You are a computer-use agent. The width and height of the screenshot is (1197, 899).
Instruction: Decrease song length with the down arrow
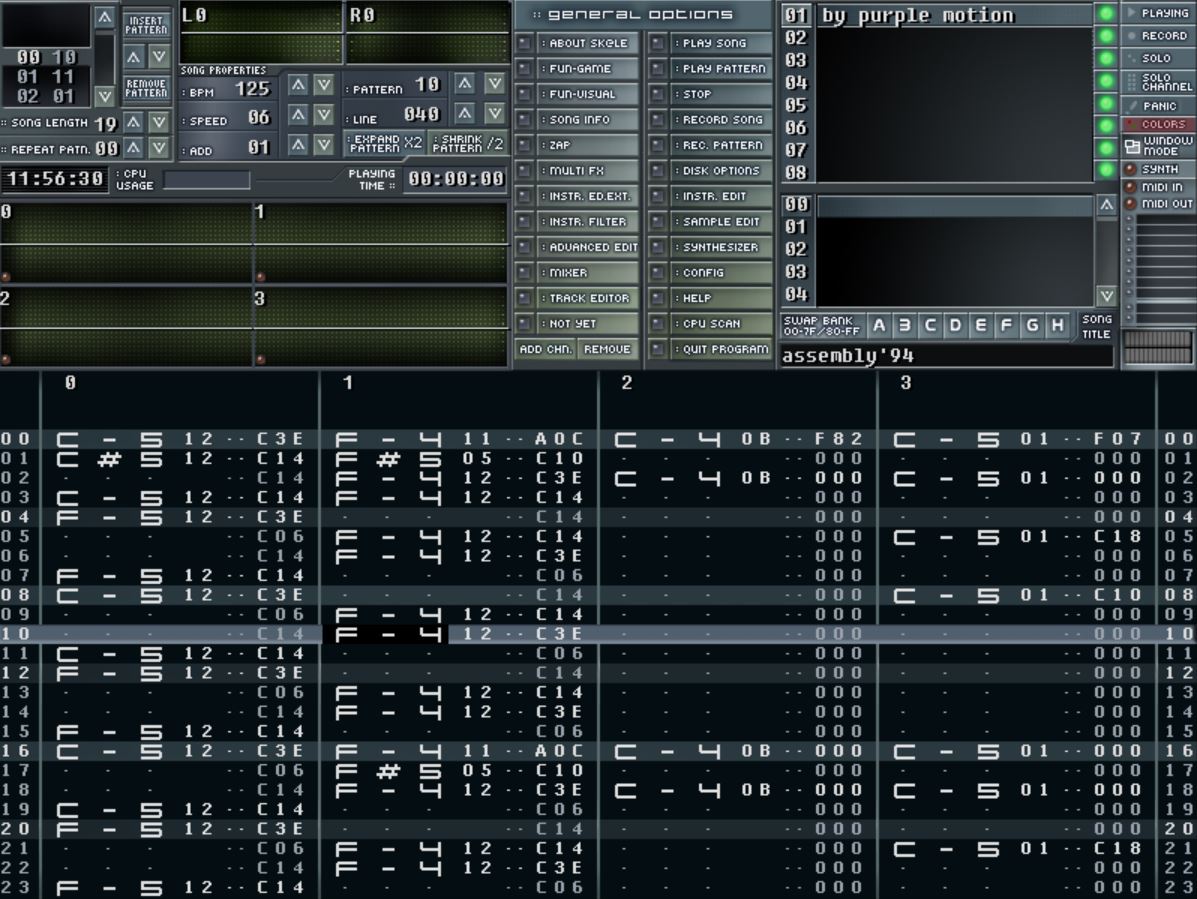[x=158, y=122]
